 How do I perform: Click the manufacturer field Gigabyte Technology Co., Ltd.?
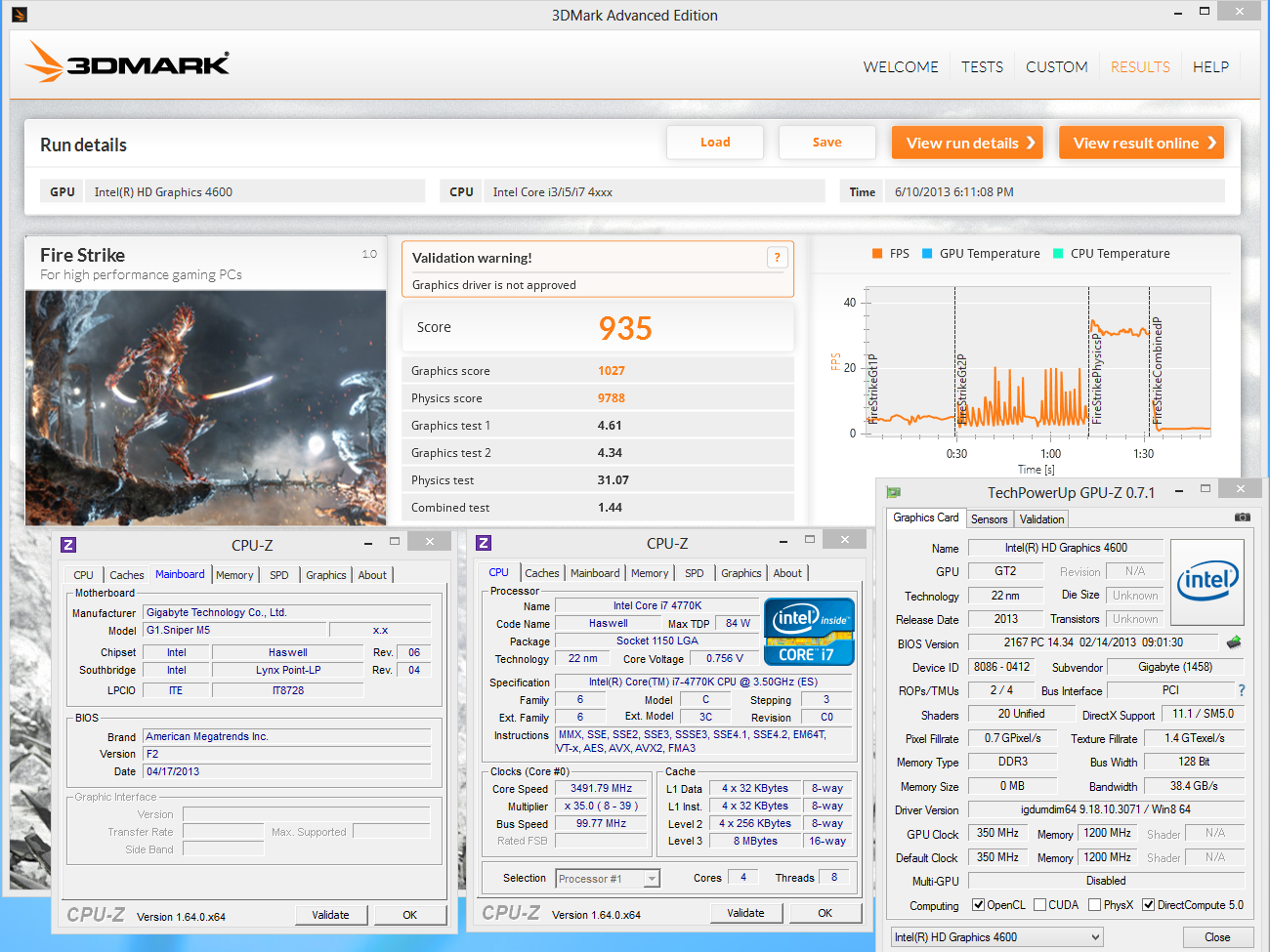point(287,612)
